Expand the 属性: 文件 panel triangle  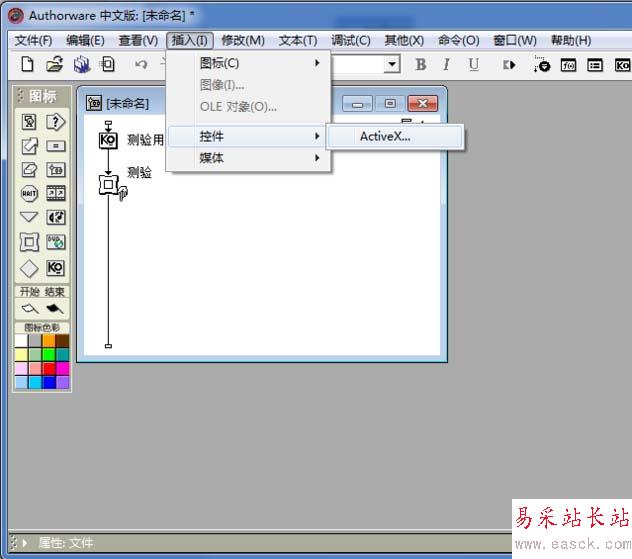pos(25,543)
